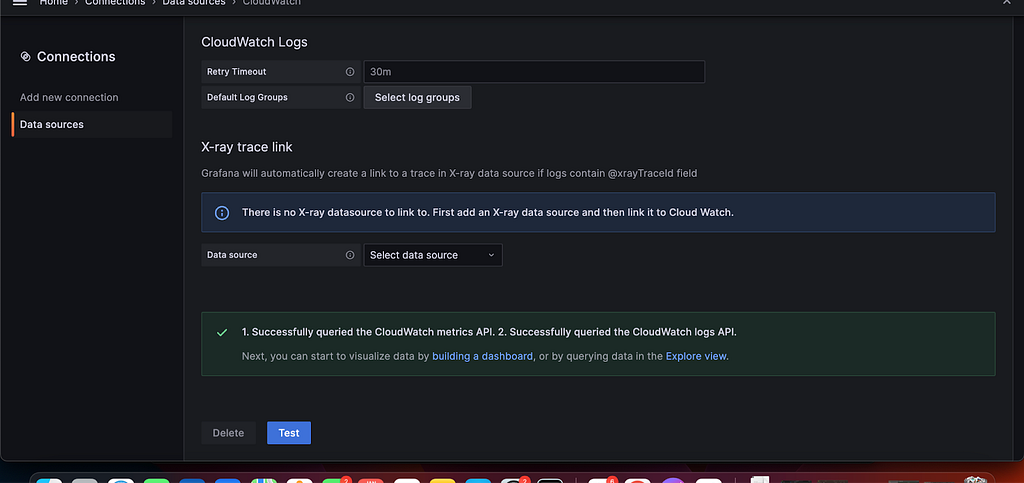Screen dimensions: 1024x483
Task: Click the @xrayTraceId description text
Action: 449,174
